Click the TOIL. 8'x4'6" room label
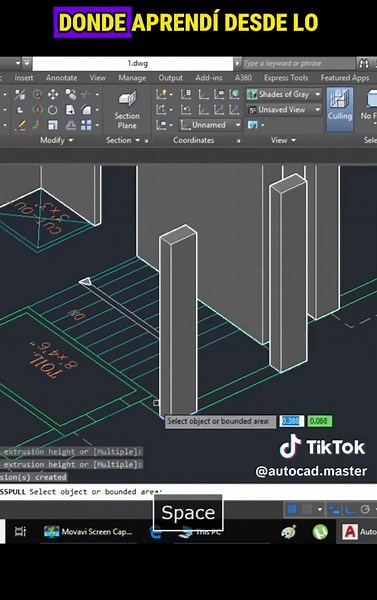Screen dimensions: 377x600 click(x=54, y=360)
